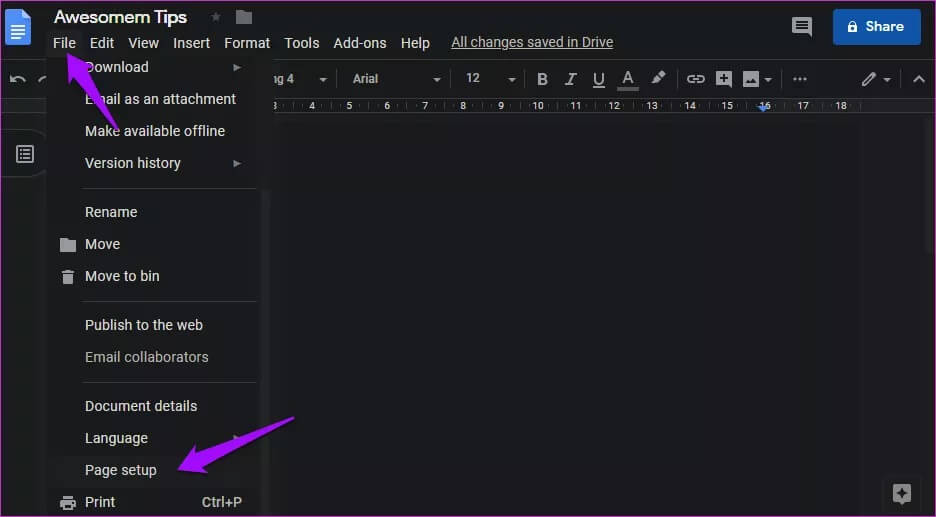
Task: Open the Format menu
Action: point(247,43)
